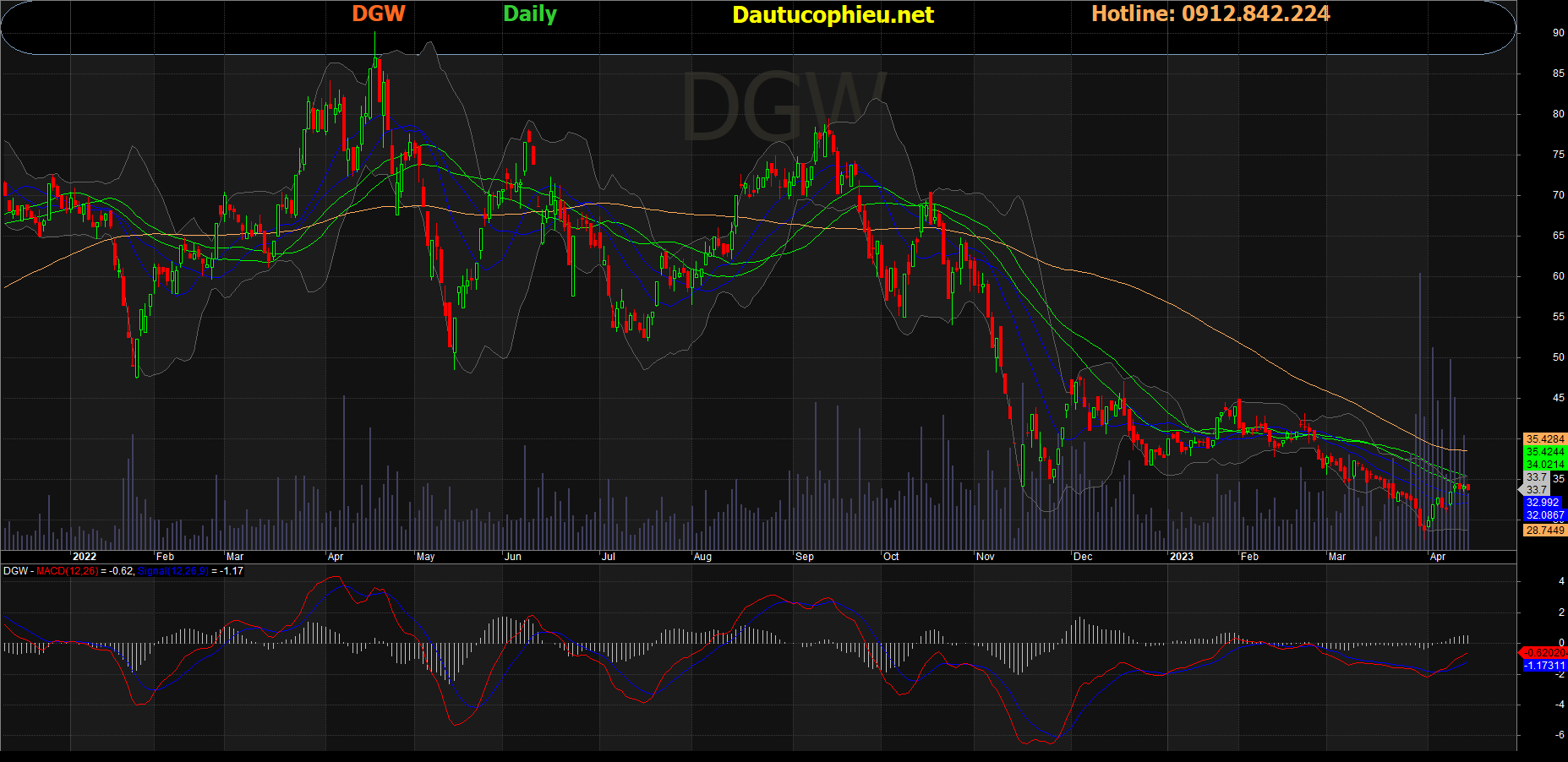Screen dimensions: 1568x762
Task: Select the blue 32.0867 indicator value tag
Action: 1545,515
